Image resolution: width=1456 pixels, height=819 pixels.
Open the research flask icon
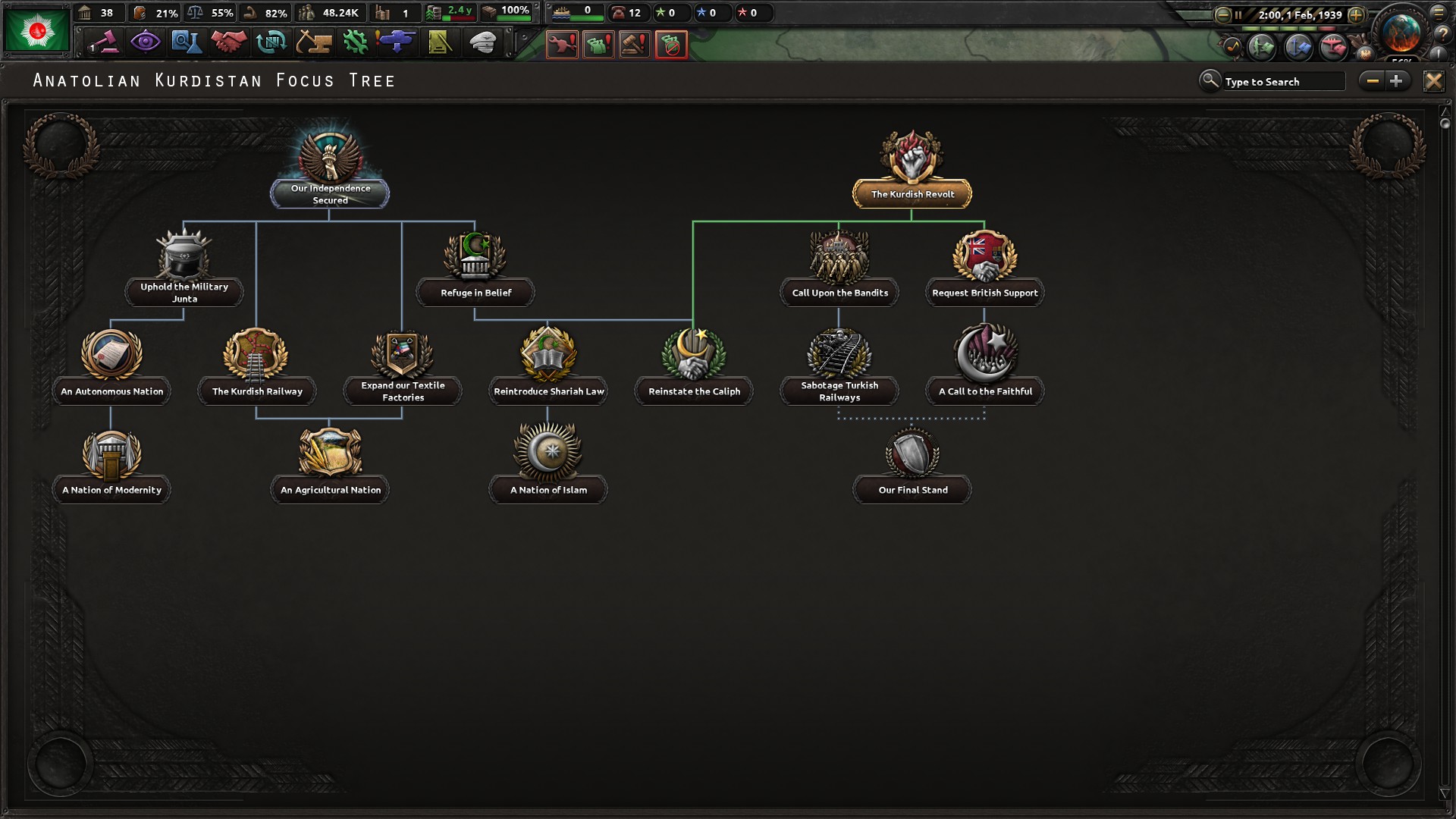pyautogui.click(x=186, y=42)
